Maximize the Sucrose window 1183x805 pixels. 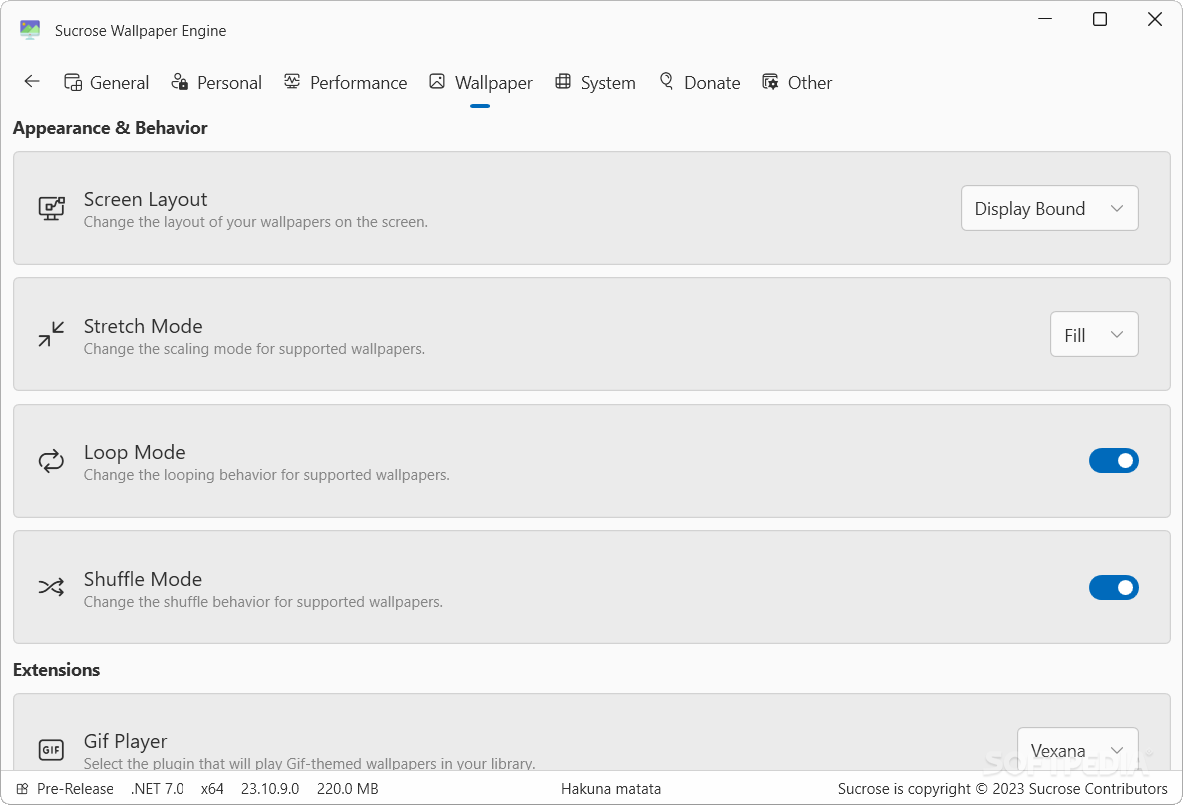point(1100,19)
